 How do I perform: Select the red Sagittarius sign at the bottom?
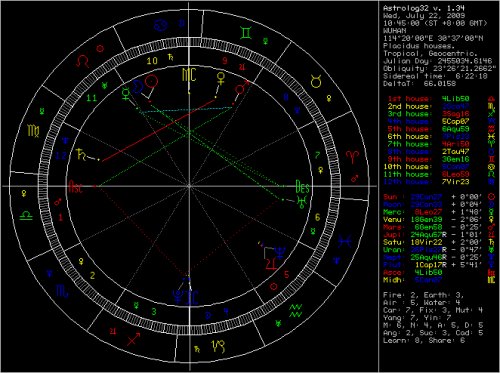[x=133, y=339]
